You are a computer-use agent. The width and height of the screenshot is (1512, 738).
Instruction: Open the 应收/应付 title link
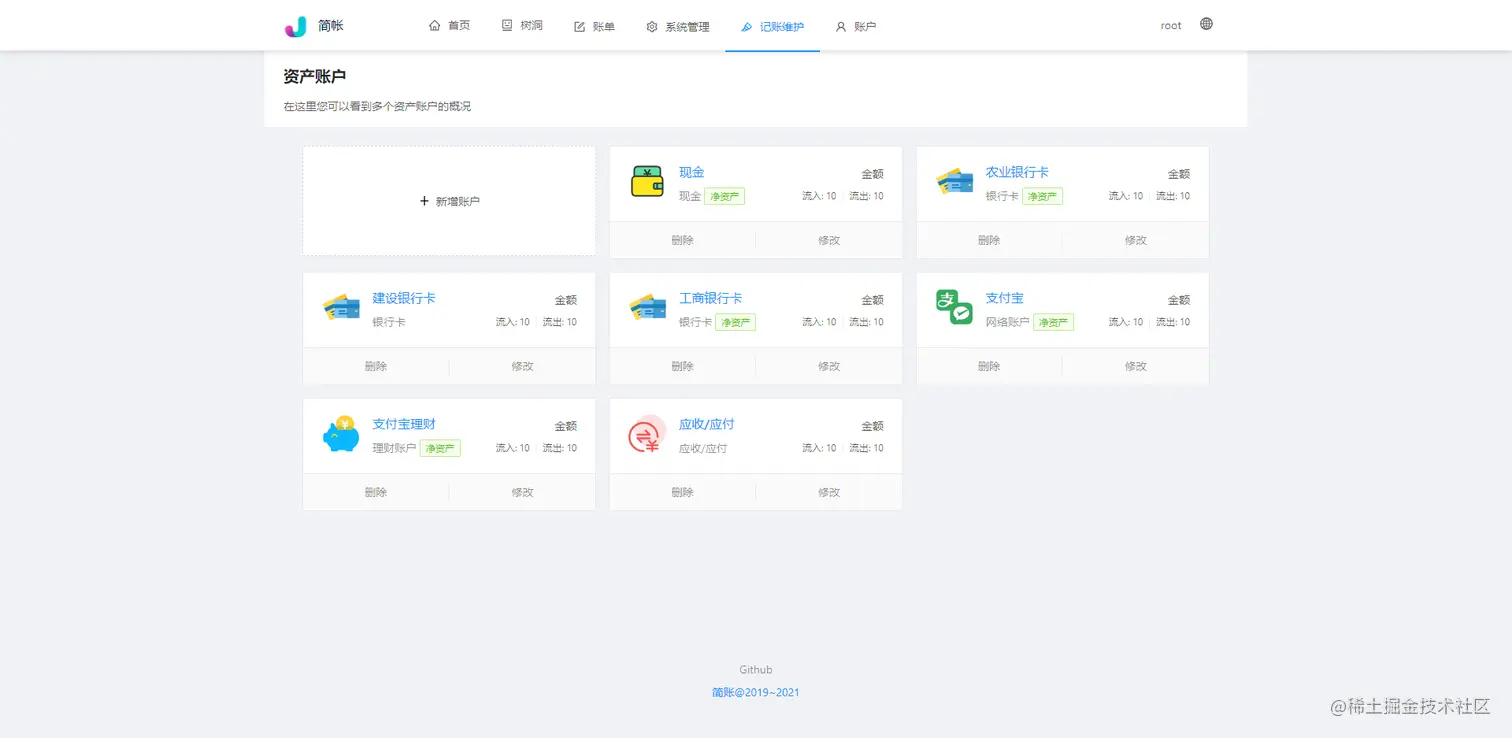[x=707, y=424]
